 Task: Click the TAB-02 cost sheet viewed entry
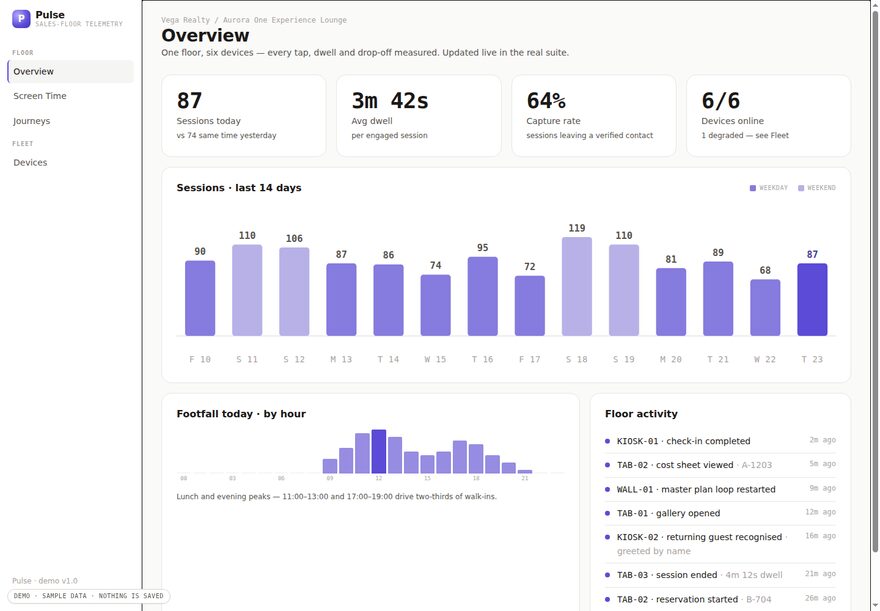coord(720,465)
